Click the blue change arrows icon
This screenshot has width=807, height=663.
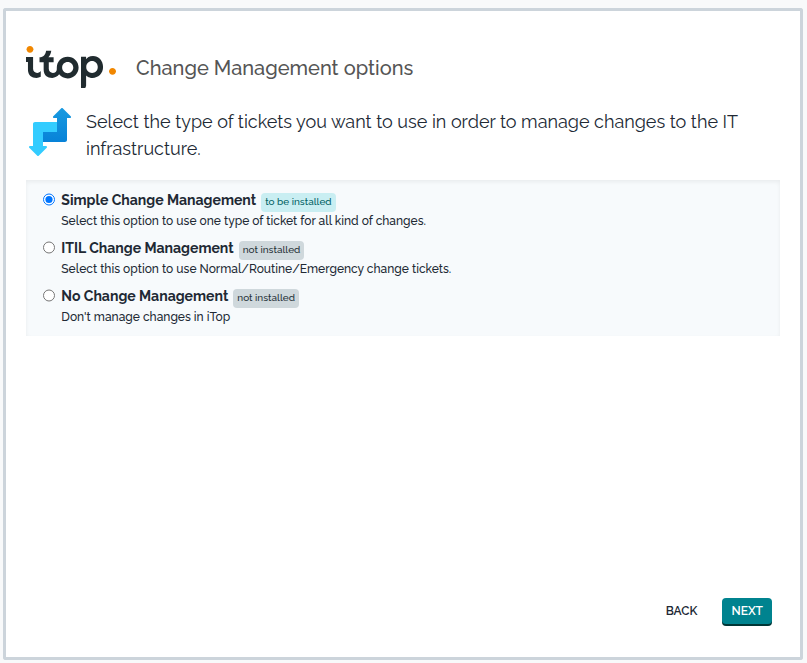[x=50, y=132]
